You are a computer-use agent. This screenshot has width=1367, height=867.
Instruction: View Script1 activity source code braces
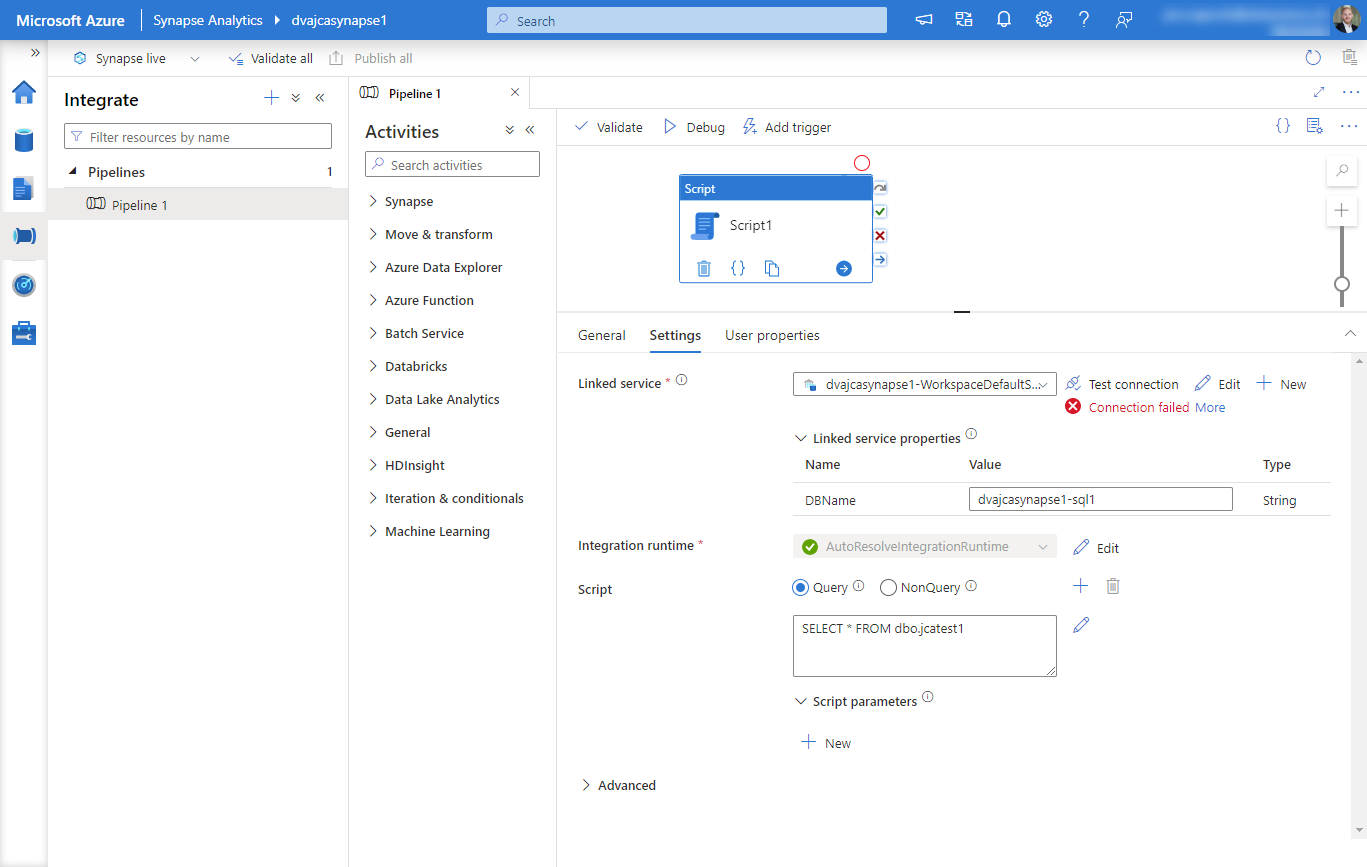point(738,268)
